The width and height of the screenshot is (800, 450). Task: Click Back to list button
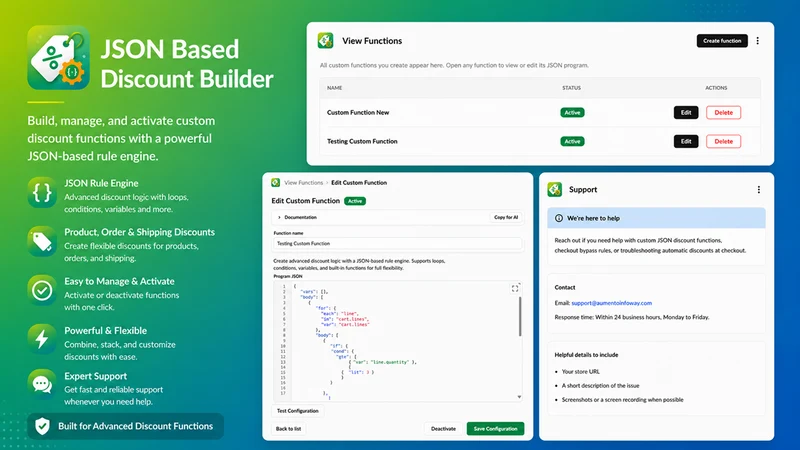click(x=288, y=429)
